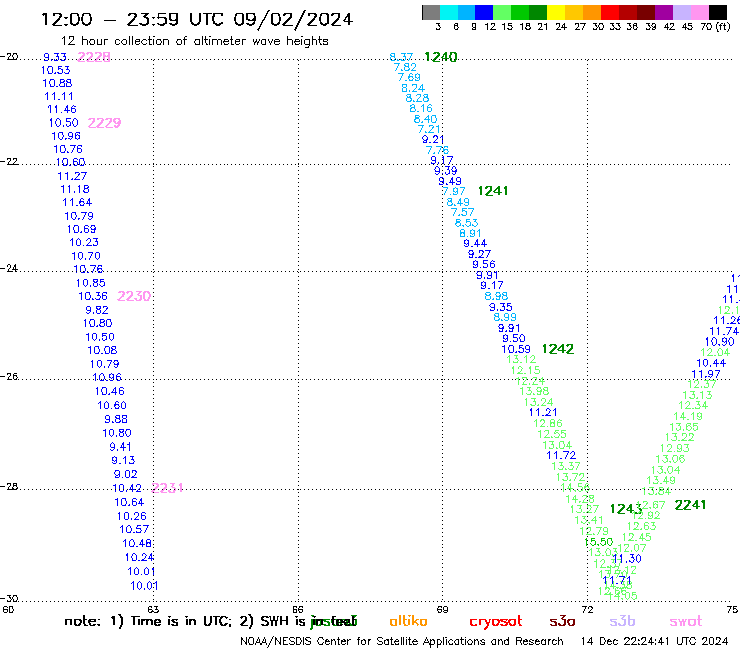This screenshot has width=740, height=650.
Task: Click the wave height value 7.97
Action: point(454,192)
